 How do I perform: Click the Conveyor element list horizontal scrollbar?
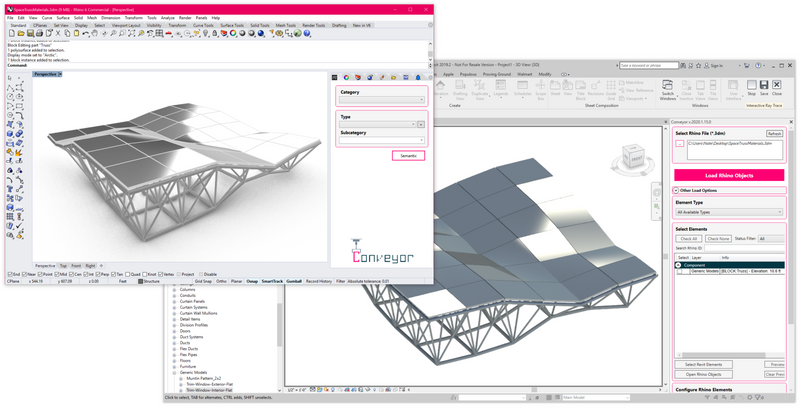coord(723,355)
